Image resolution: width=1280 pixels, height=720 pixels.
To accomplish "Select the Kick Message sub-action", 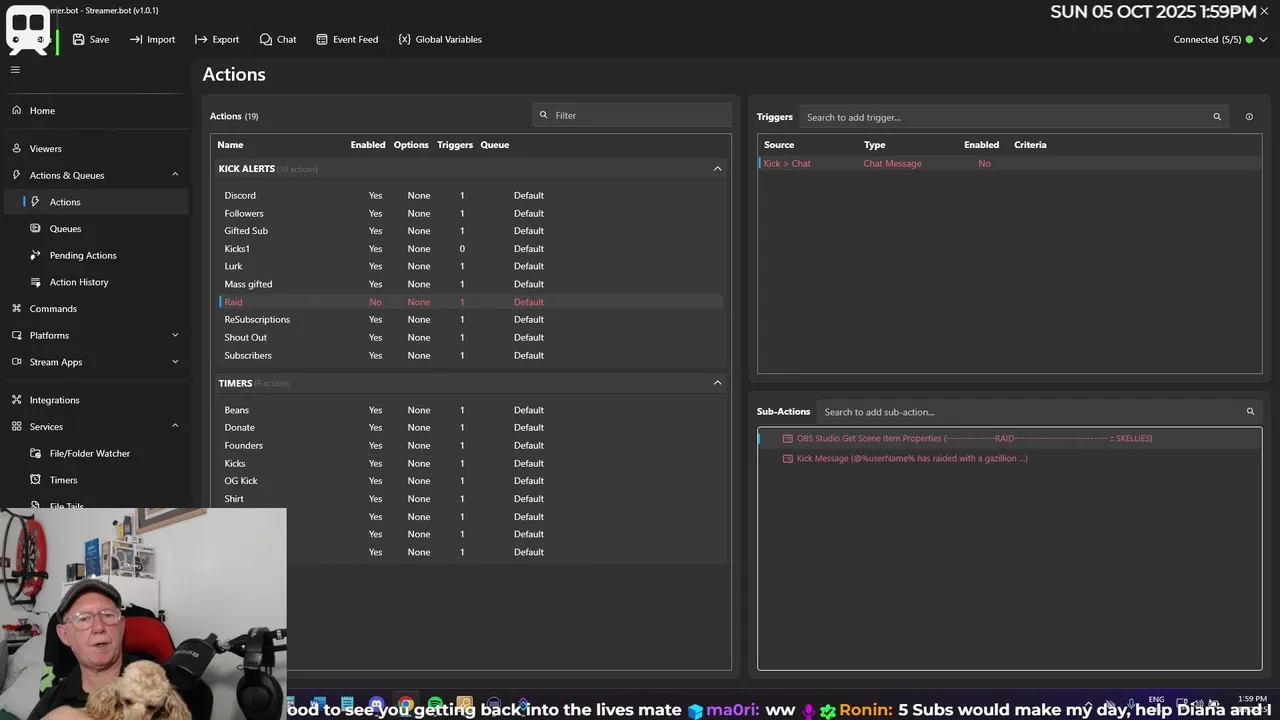I will click(1009, 458).
